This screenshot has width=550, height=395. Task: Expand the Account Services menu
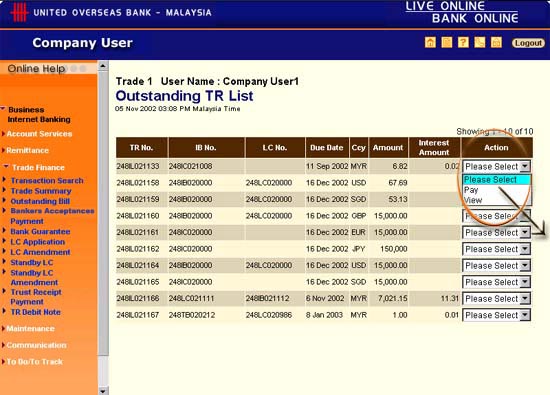point(39,134)
